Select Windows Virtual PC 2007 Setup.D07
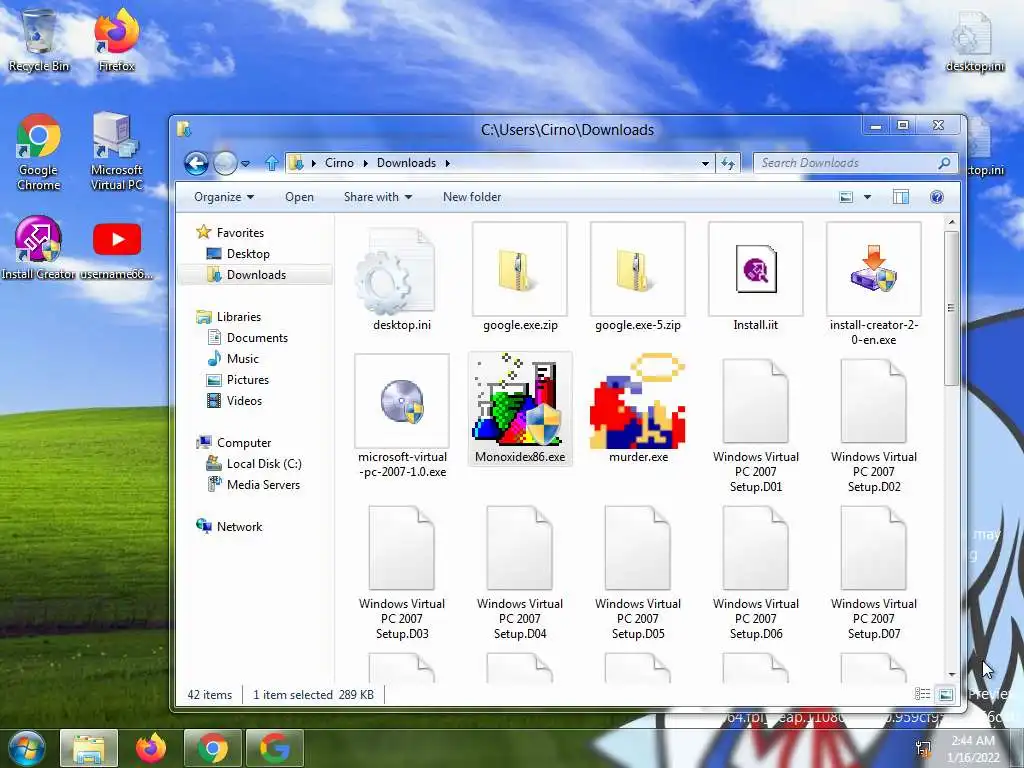 point(874,573)
